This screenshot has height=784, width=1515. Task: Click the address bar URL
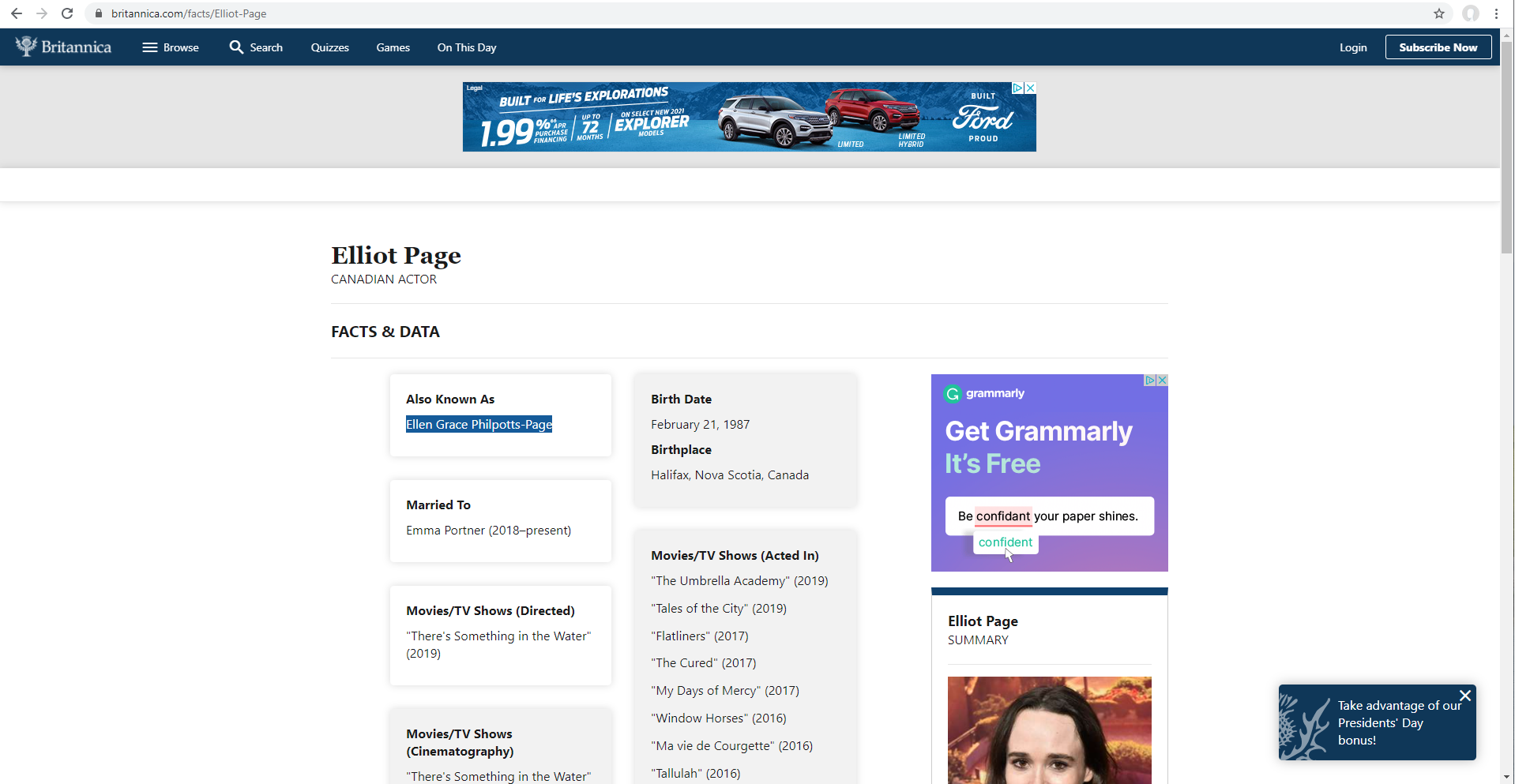pyautogui.click(x=189, y=13)
